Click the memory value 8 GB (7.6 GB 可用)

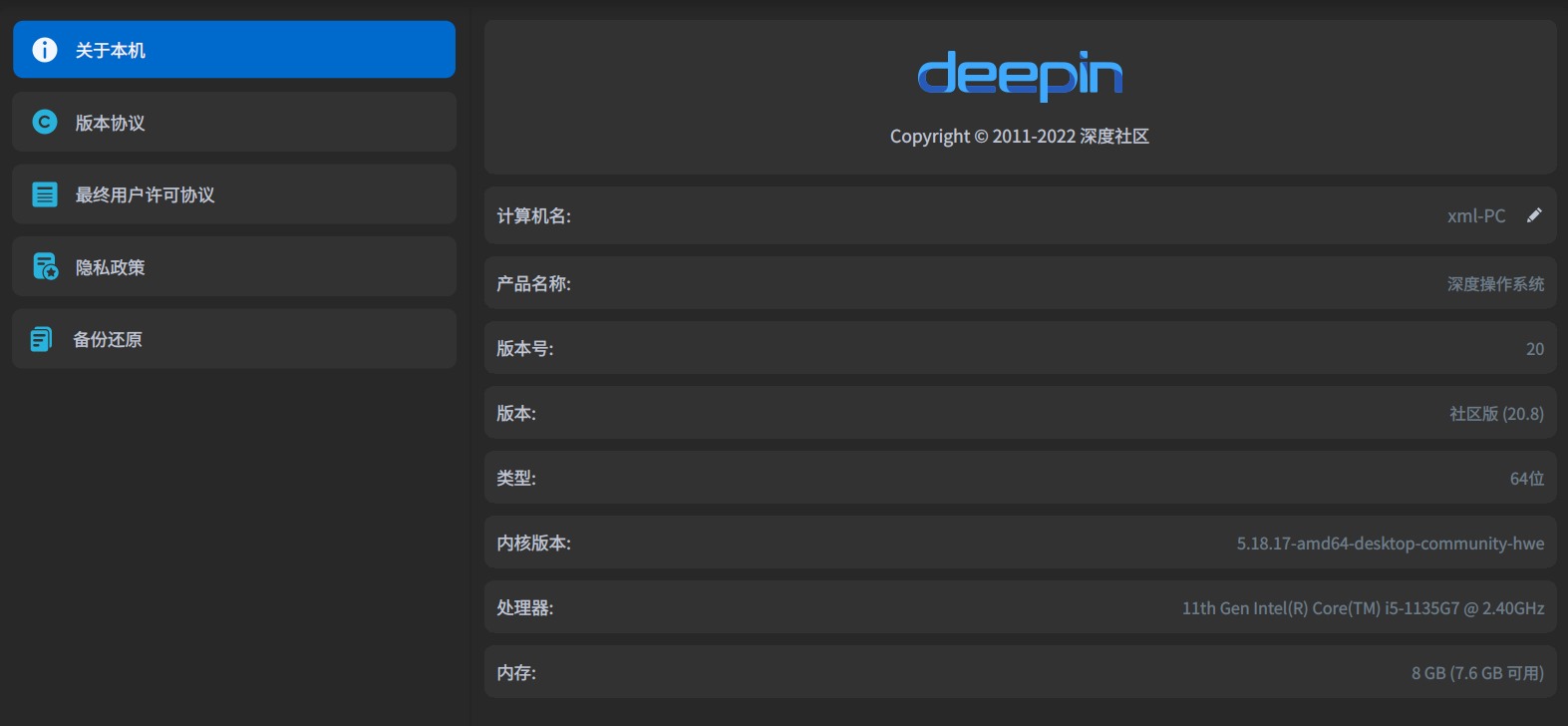coord(1477,673)
